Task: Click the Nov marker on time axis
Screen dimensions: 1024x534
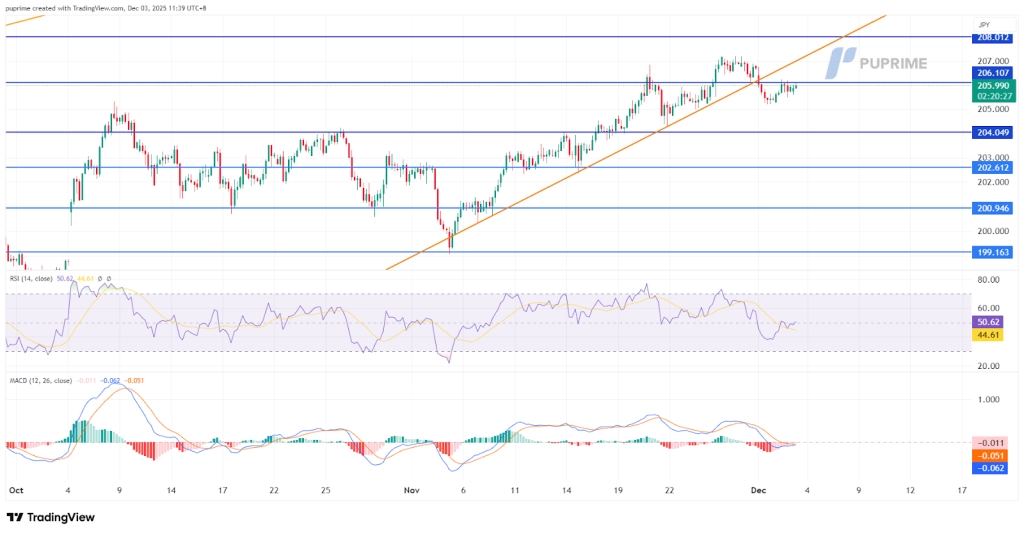Action: (x=411, y=491)
